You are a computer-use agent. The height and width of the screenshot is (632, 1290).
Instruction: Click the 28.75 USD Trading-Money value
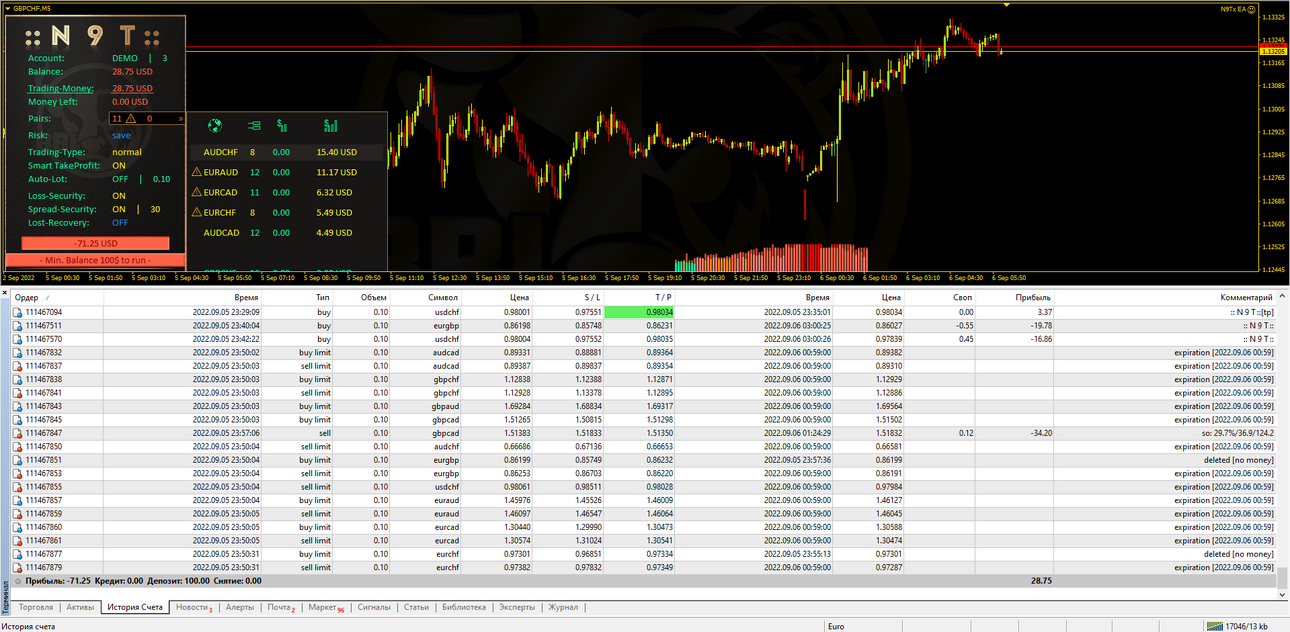tap(132, 88)
